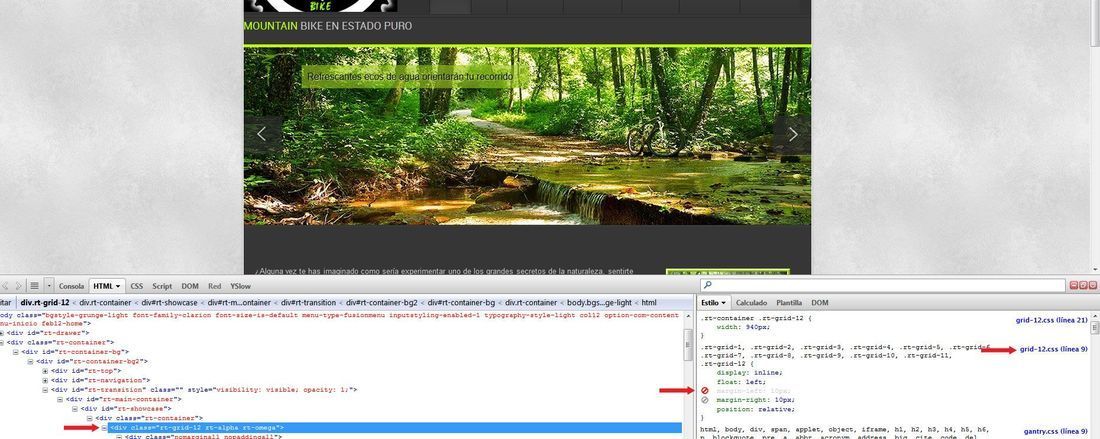Collapse the rt-showcase div node
1100x439 pixels.
pos(74,409)
